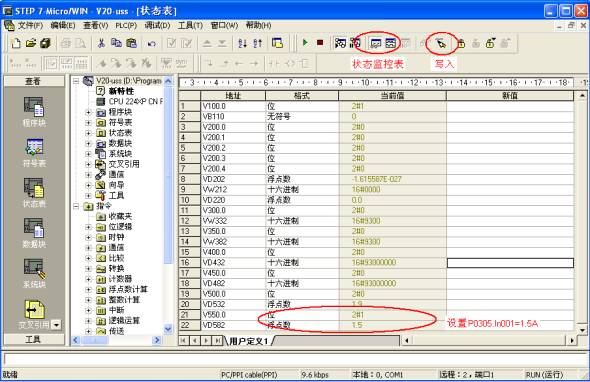Screen dimensions: 590x382
Task: Expand the 浮点数计算 instruction folder
Action: point(88,289)
